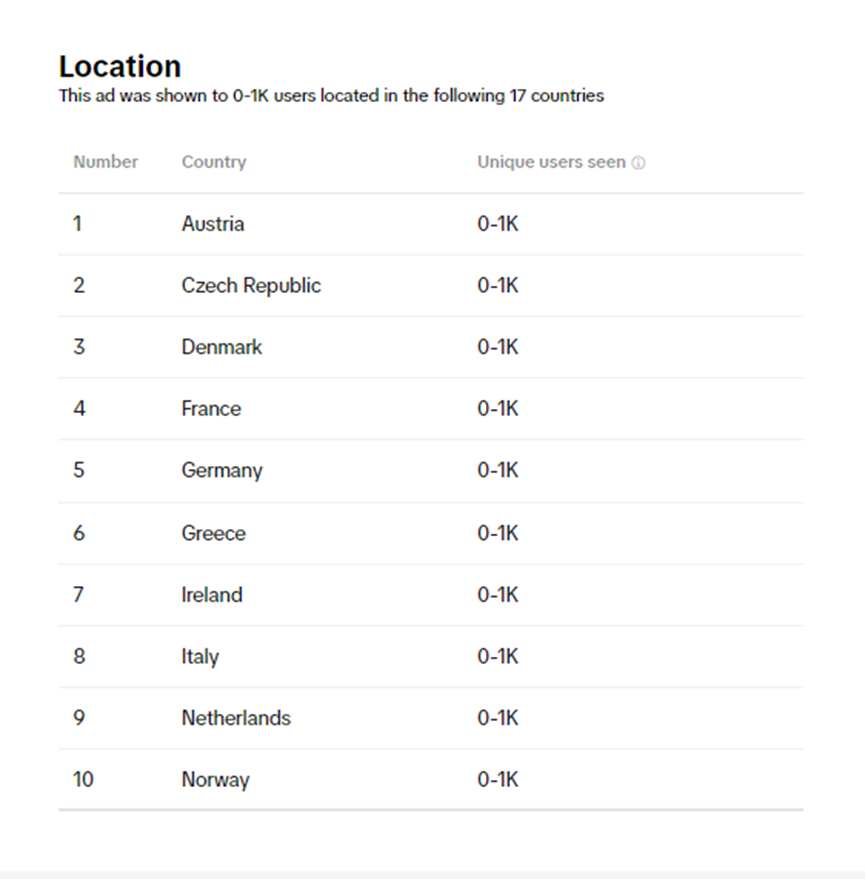The image size is (865, 879).
Task: Click the info icon beside Unique users seen
Action: coord(638,163)
